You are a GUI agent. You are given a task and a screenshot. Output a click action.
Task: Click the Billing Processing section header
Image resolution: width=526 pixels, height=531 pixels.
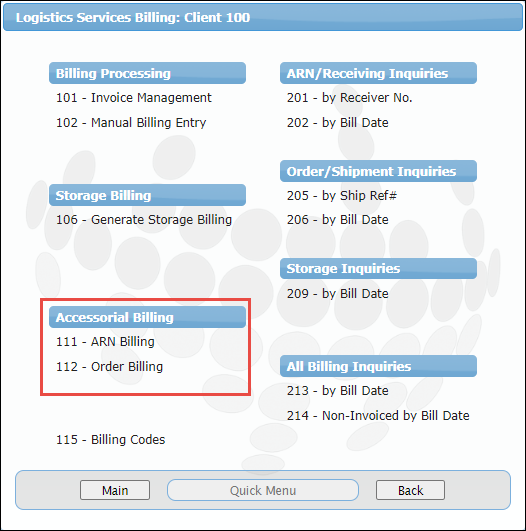pos(147,73)
